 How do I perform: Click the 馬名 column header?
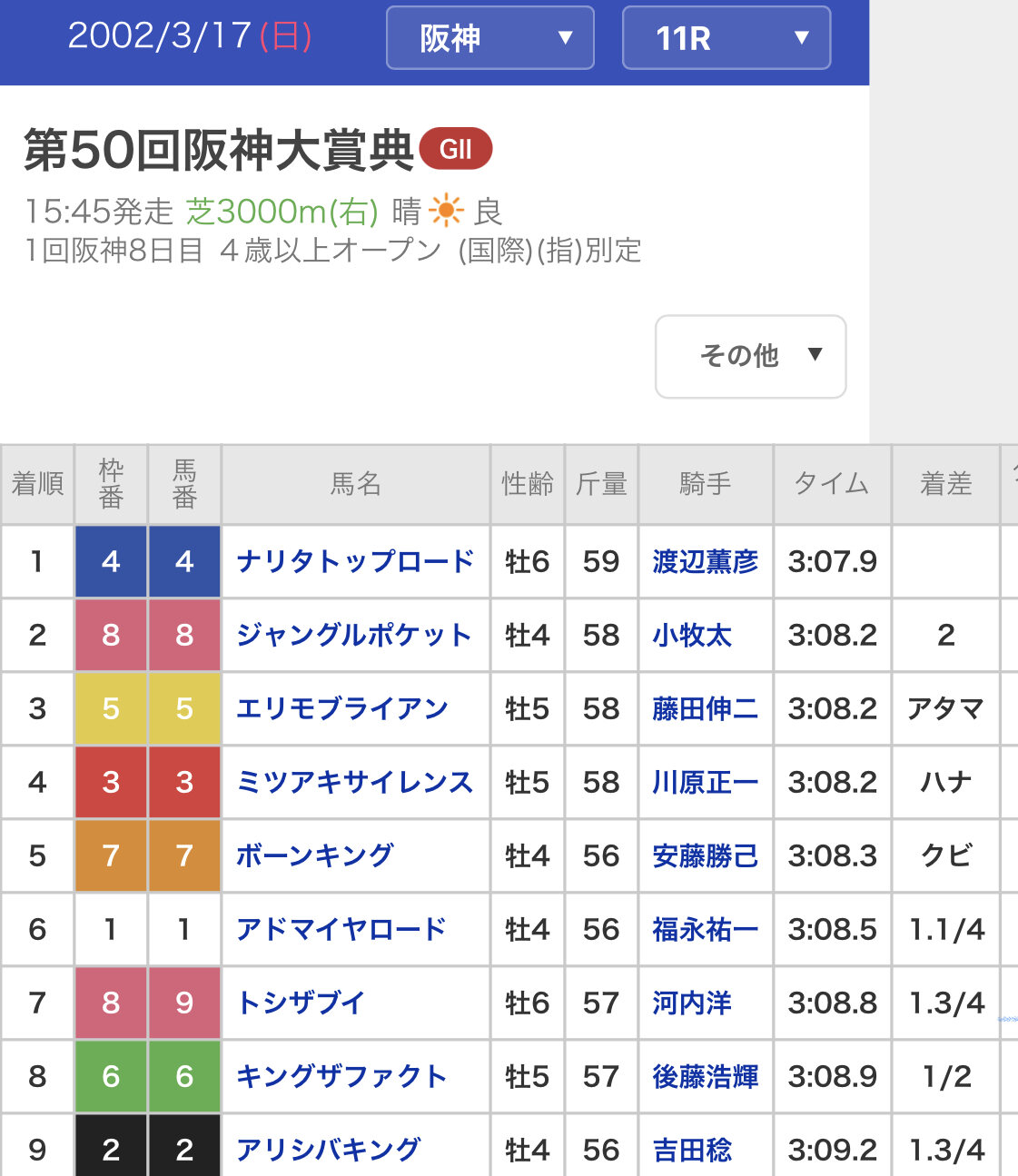(x=355, y=484)
